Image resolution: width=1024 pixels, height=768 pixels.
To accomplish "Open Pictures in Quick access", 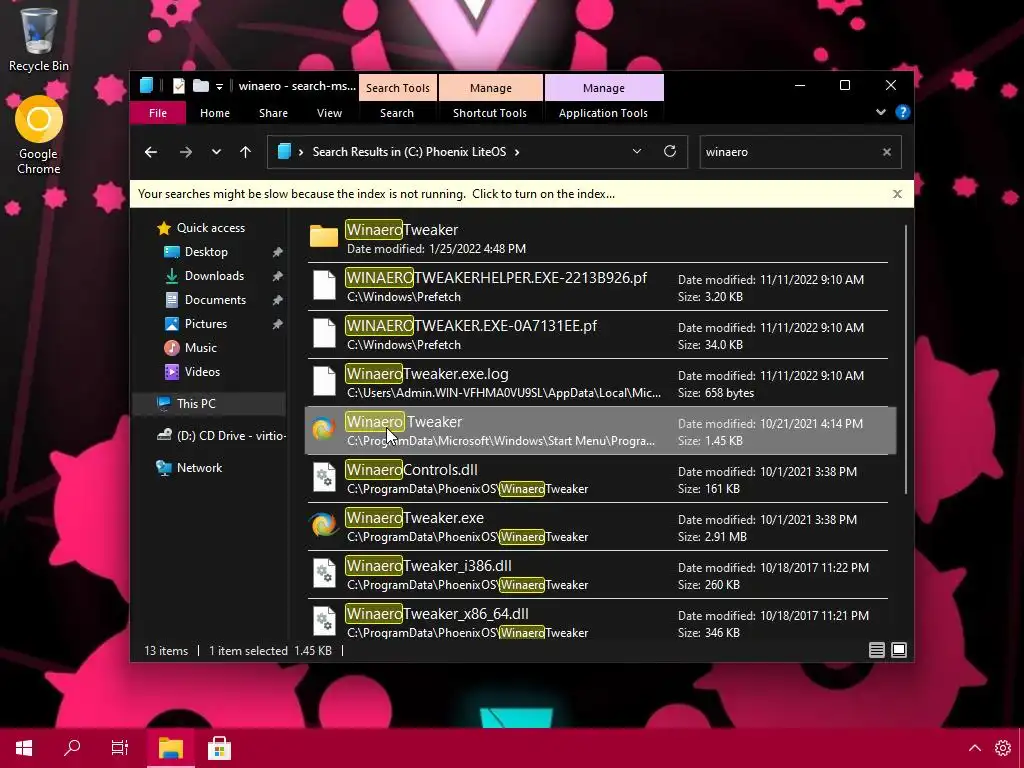I will (x=206, y=324).
